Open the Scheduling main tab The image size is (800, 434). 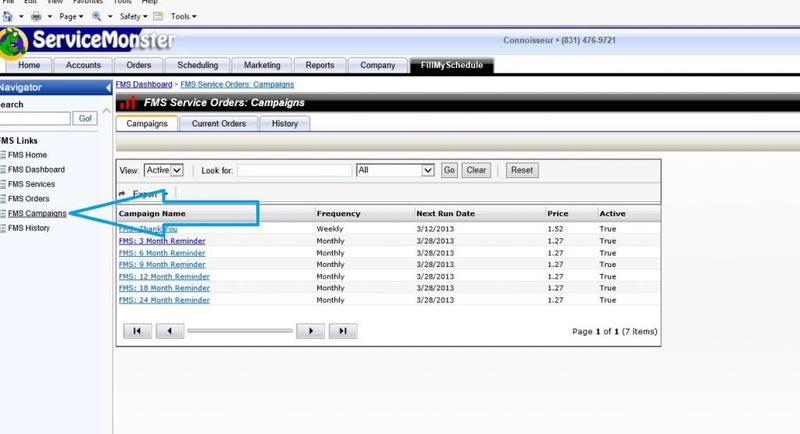pyautogui.click(x=197, y=66)
